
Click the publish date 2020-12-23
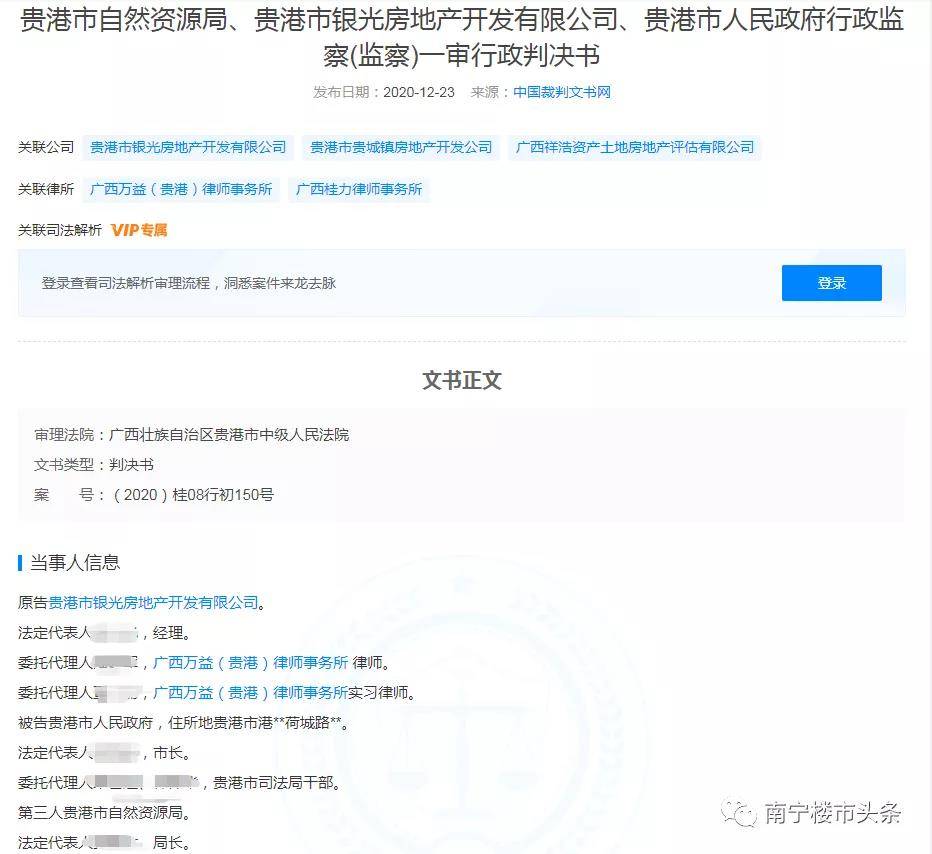point(418,92)
